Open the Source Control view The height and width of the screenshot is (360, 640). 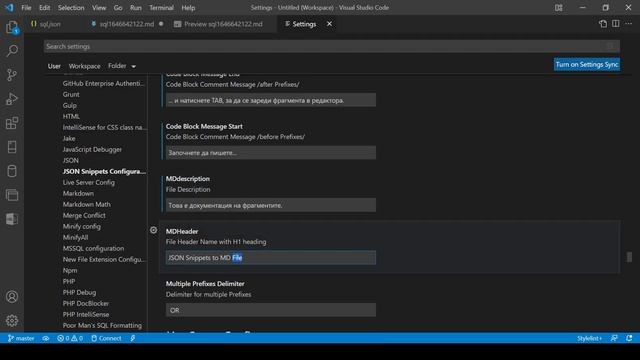coord(12,75)
